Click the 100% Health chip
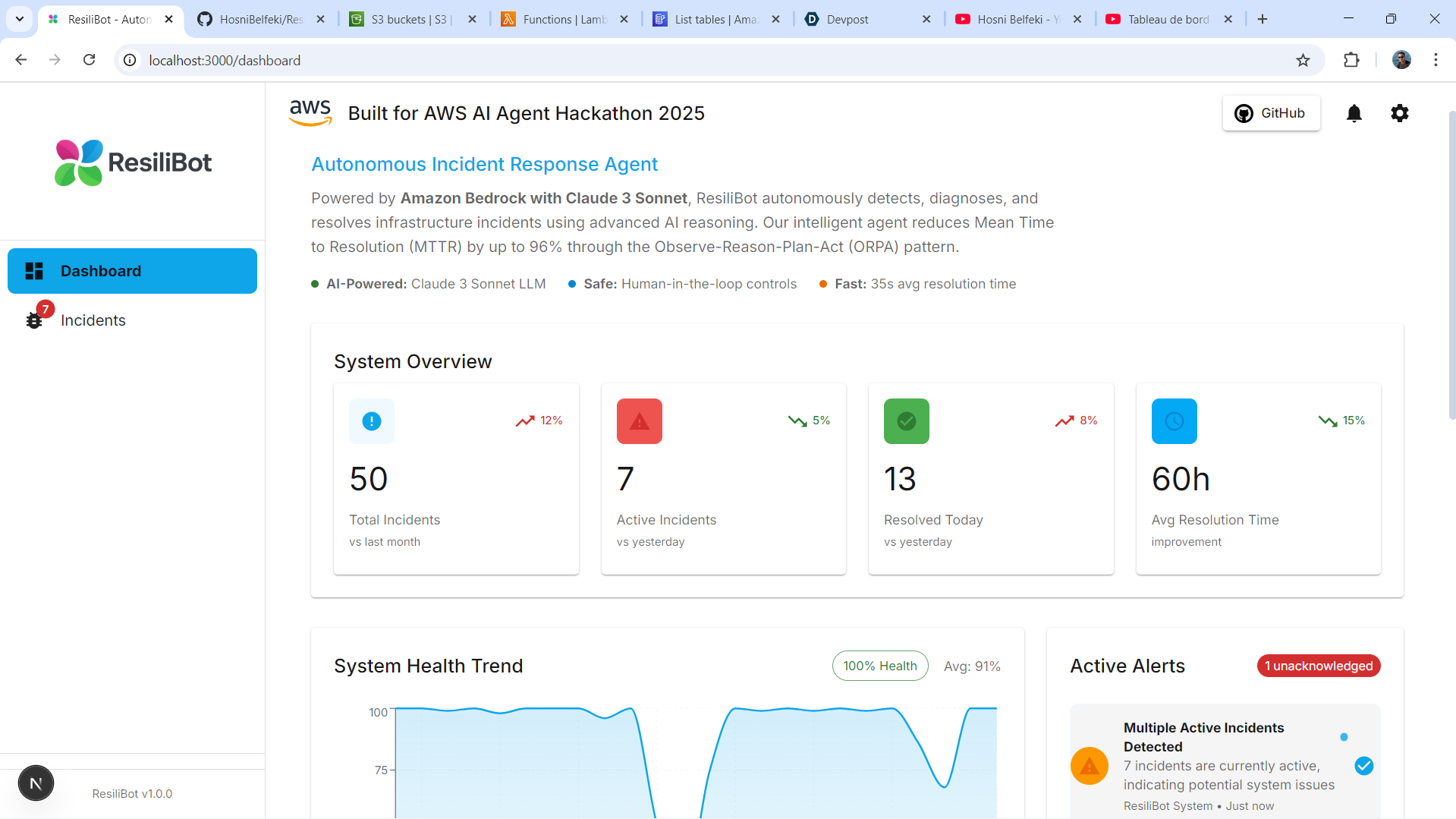 pyautogui.click(x=880, y=666)
